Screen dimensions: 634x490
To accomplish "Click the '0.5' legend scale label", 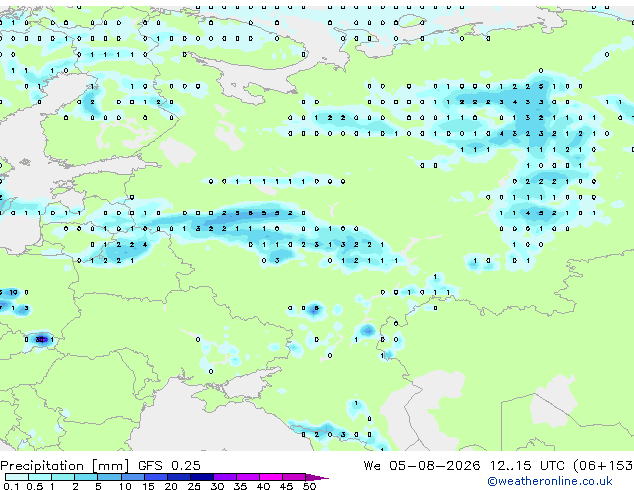I will pyautogui.click(x=35, y=486).
